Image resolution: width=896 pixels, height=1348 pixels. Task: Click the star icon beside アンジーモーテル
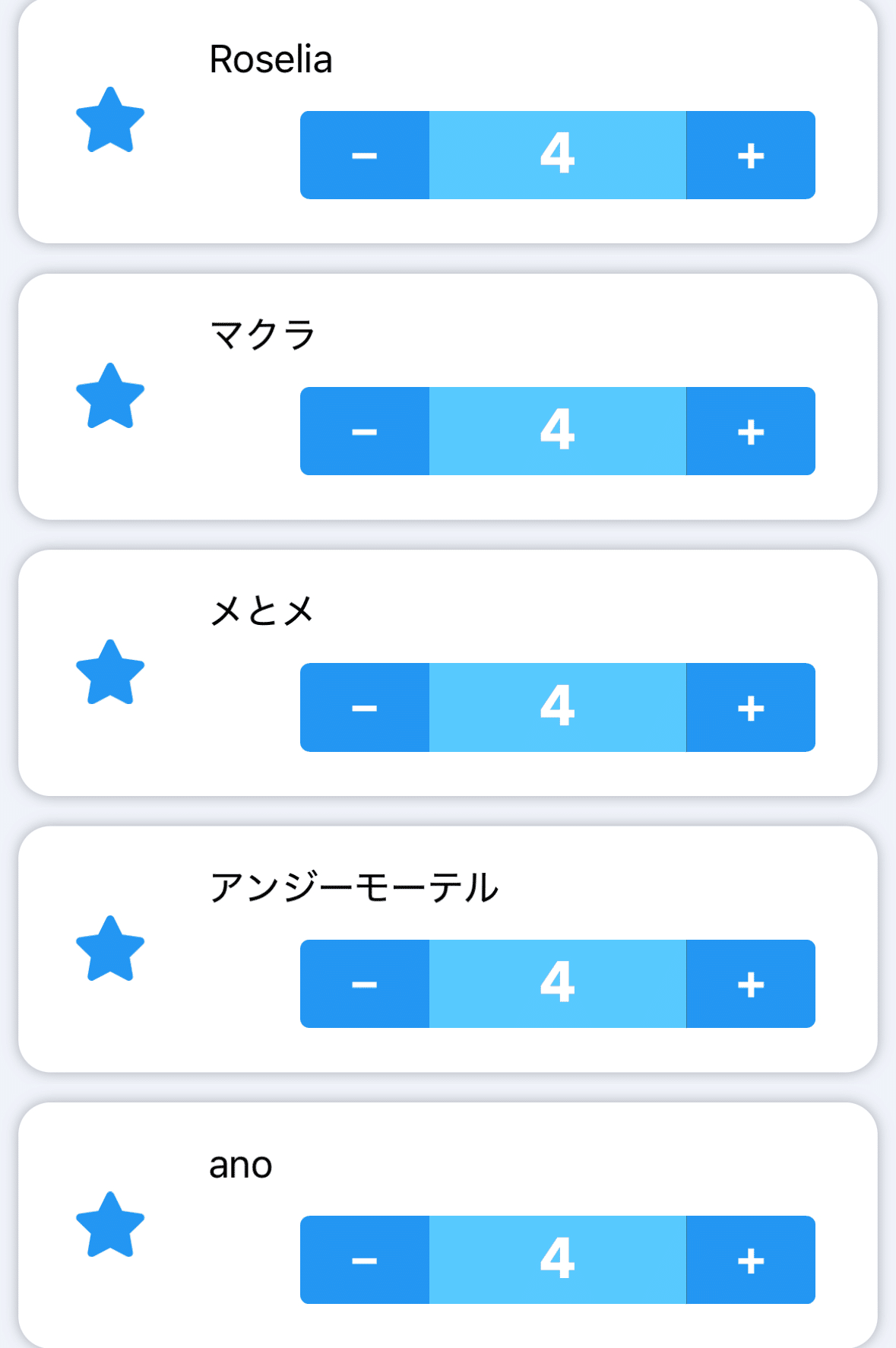pyautogui.click(x=110, y=950)
